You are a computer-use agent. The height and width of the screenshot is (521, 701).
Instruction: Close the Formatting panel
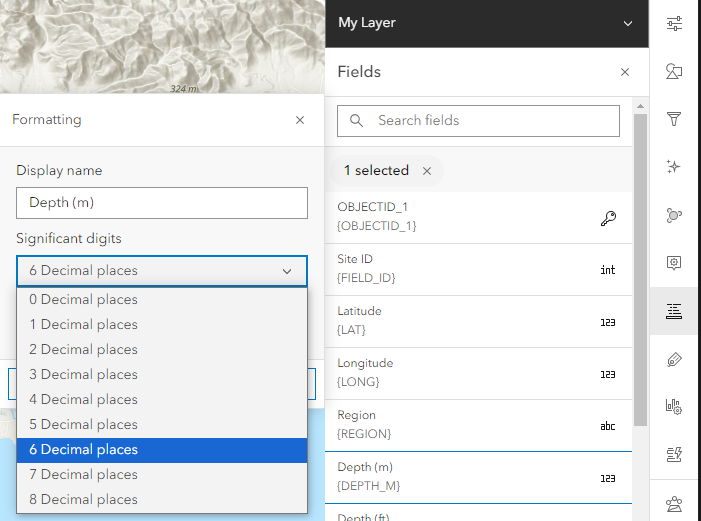(300, 120)
